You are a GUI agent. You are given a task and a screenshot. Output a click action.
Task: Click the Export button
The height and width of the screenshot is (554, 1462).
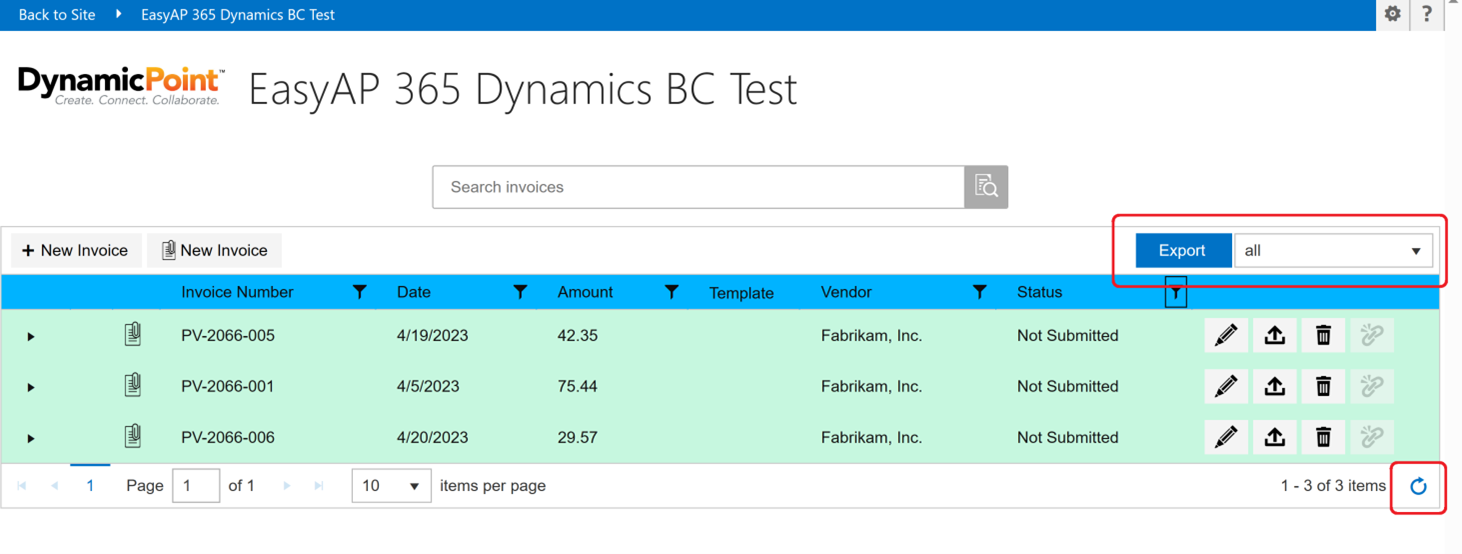tap(1182, 250)
